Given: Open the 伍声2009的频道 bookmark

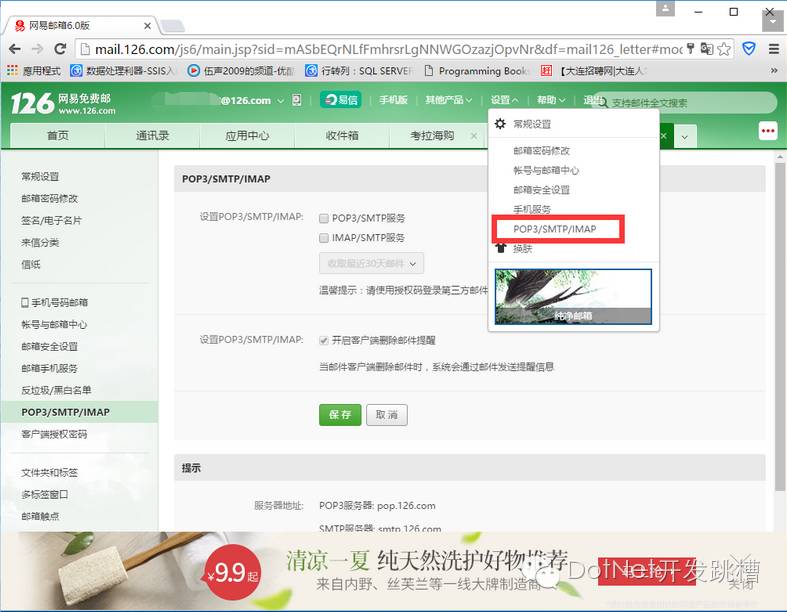Looking at the screenshot, I should click(x=241, y=71).
